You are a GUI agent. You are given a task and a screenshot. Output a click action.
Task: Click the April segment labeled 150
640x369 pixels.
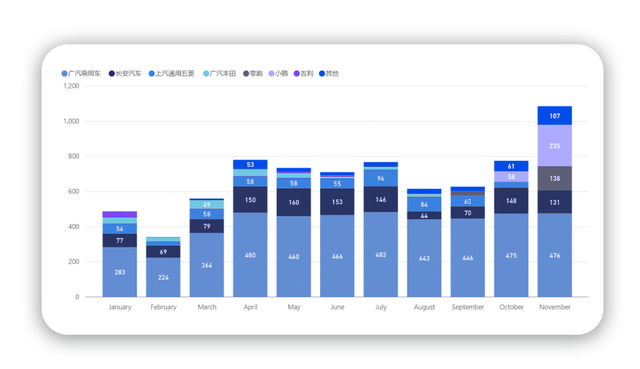tap(250, 200)
